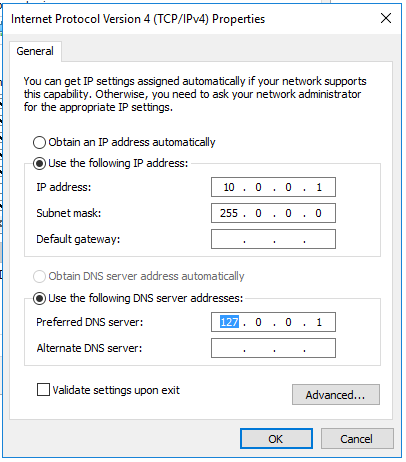406x462 pixels.
Task: Click the second octet of IP address
Action: [258, 187]
